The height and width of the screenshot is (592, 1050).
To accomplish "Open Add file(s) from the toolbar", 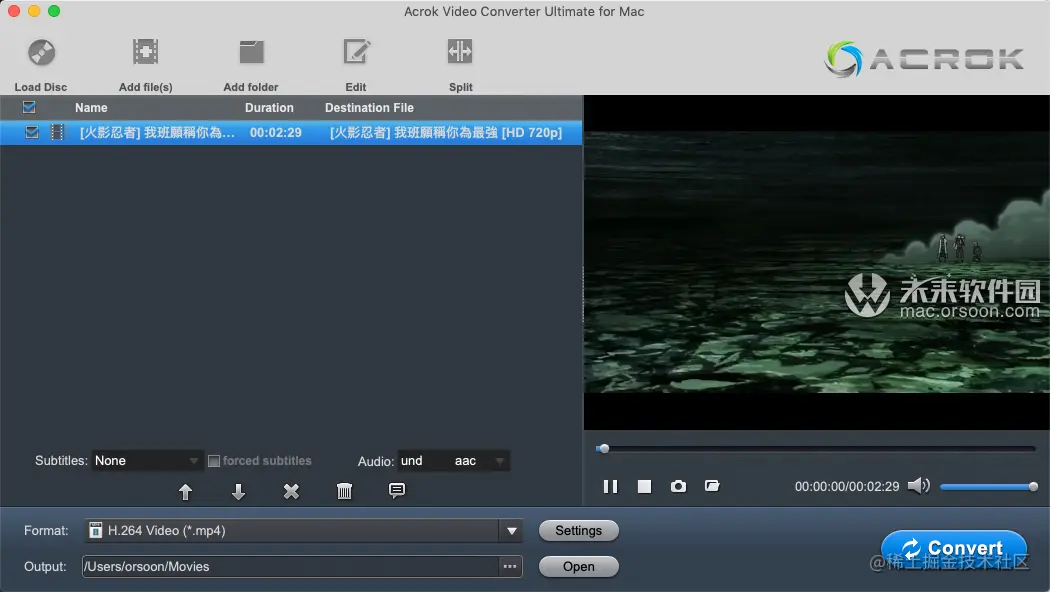I will [x=145, y=52].
